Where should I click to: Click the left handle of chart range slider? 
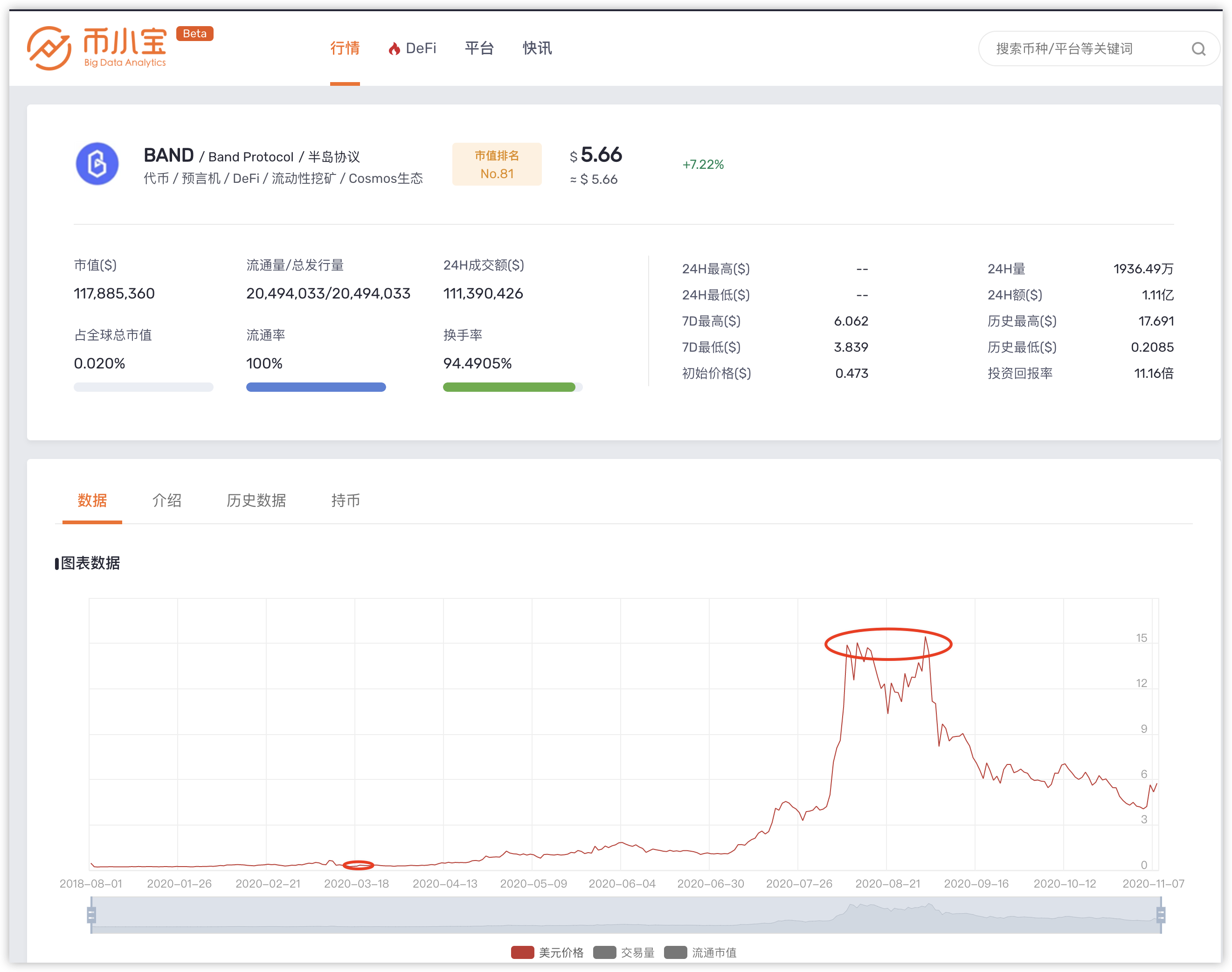pyautogui.click(x=91, y=915)
